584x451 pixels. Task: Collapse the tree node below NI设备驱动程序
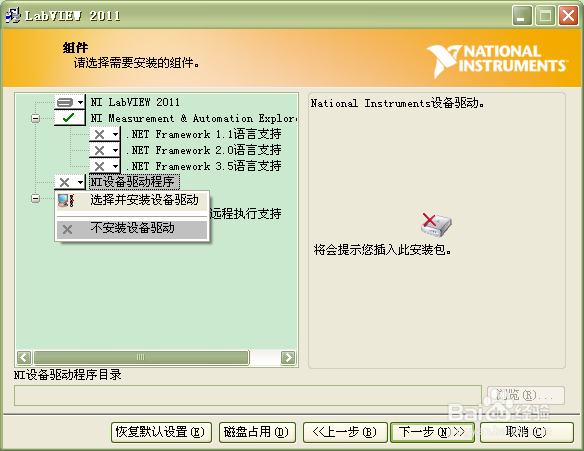(35, 198)
